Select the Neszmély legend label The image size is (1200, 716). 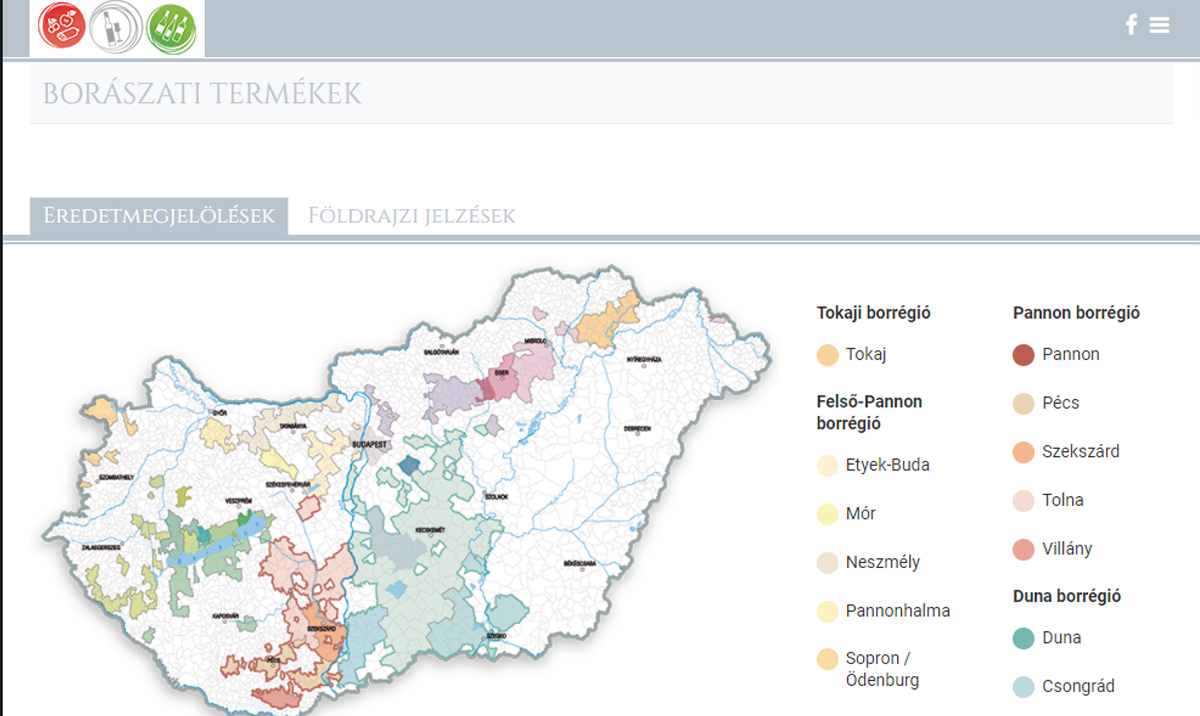click(x=882, y=562)
